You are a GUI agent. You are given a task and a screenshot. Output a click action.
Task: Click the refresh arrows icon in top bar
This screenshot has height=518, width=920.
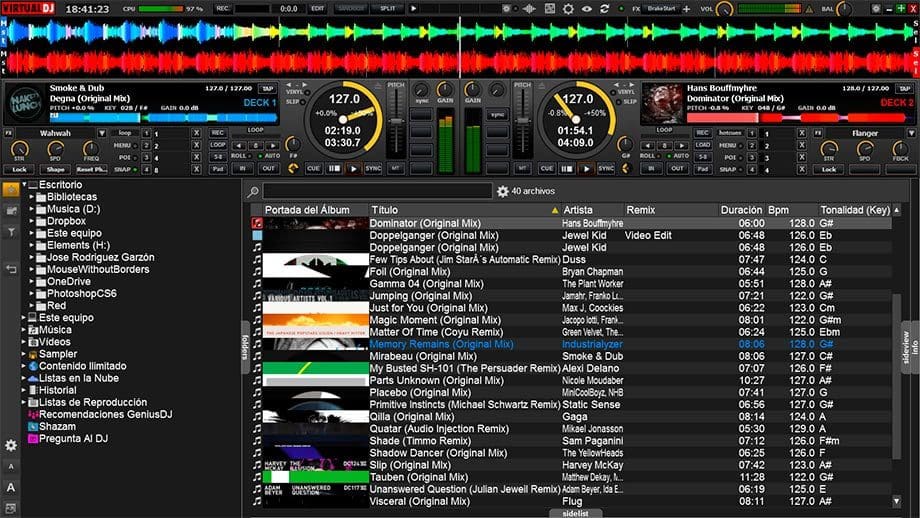(604, 9)
